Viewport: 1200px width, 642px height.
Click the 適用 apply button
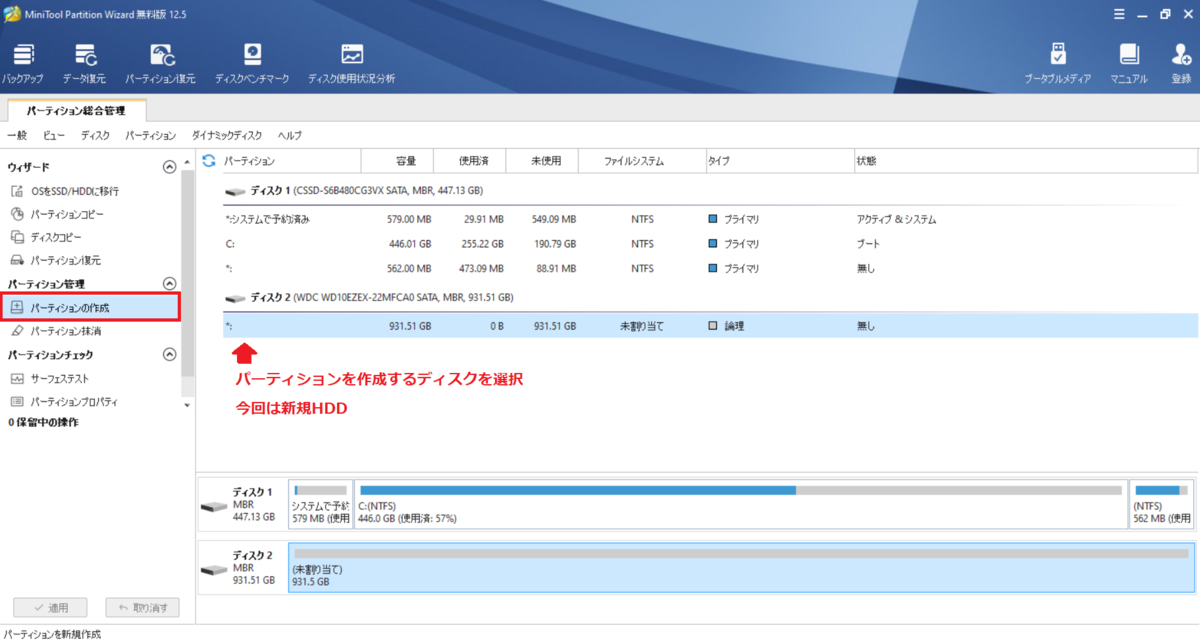(50, 607)
